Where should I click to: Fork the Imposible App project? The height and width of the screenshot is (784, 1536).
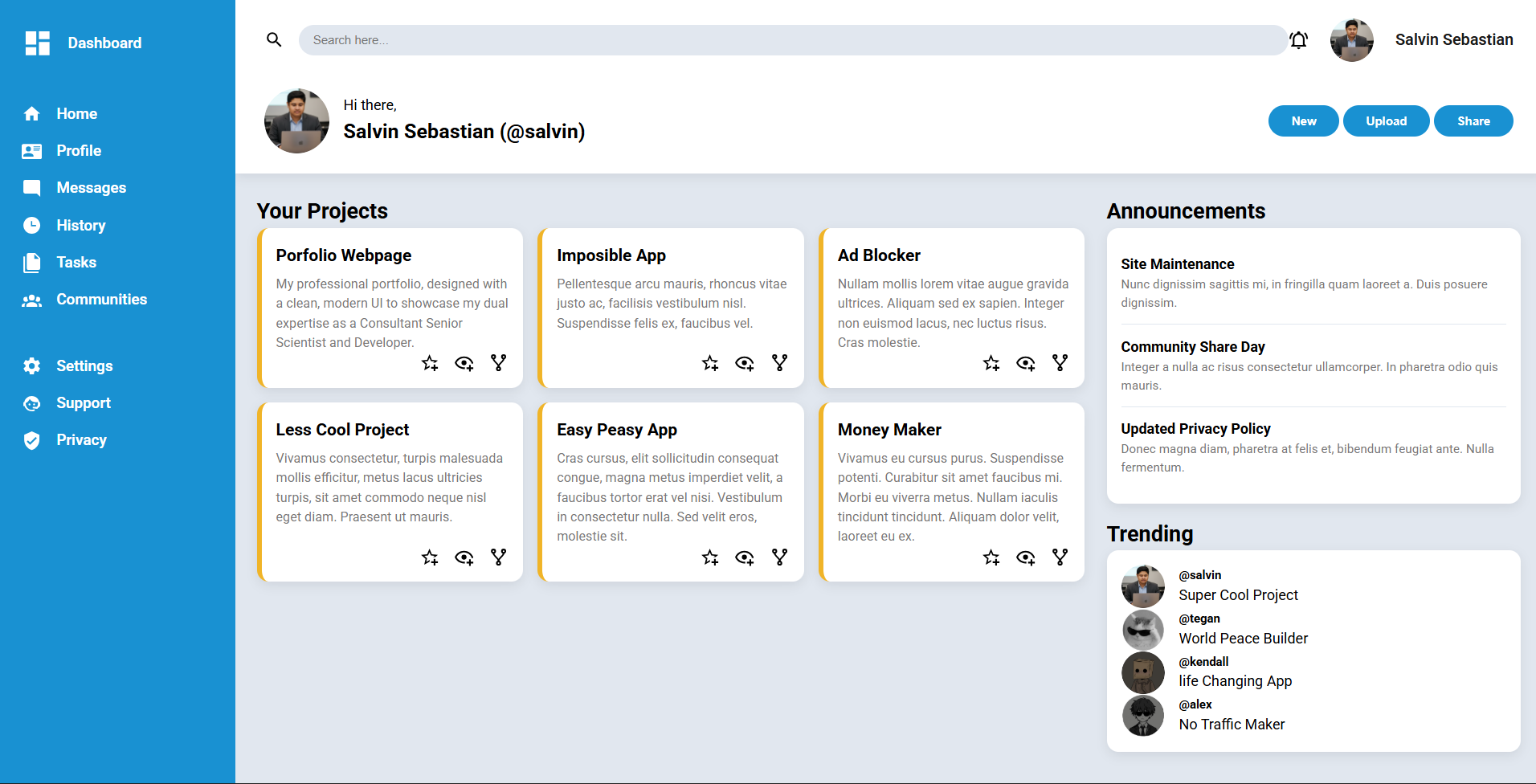pos(779,363)
